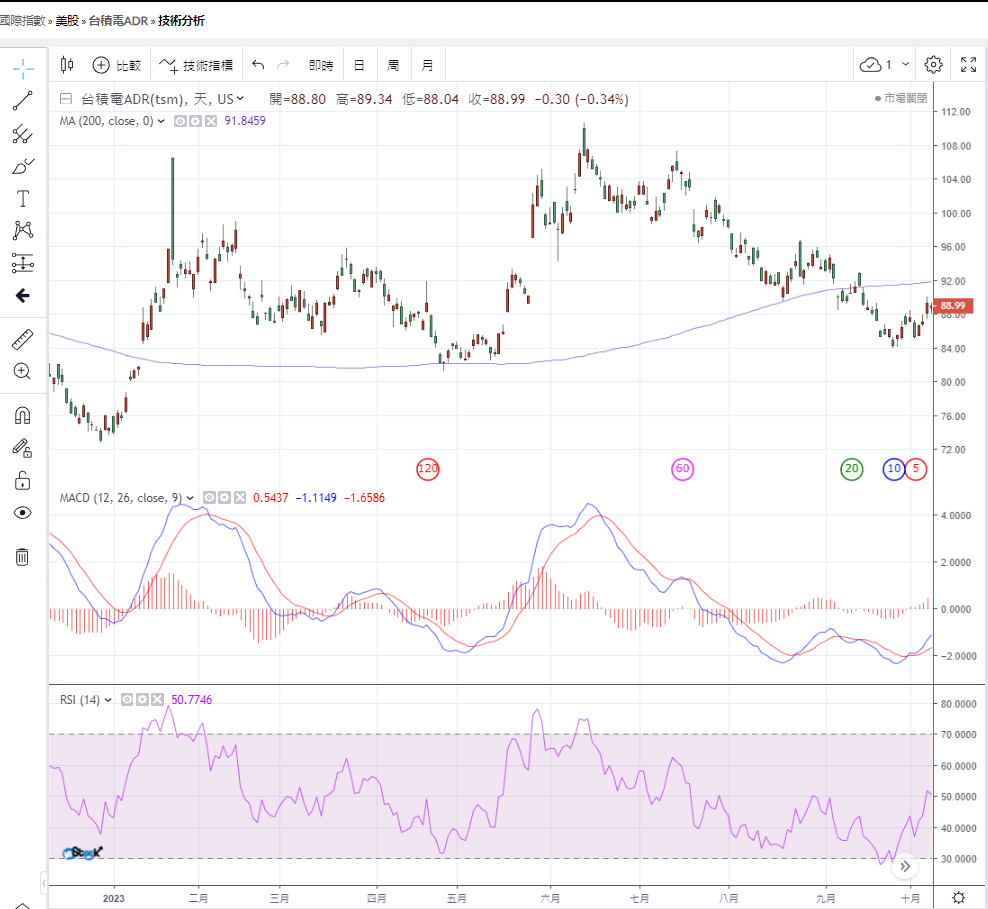Undo the last chart action
This screenshot has height=909, width=988.
[x=258, y=65]
